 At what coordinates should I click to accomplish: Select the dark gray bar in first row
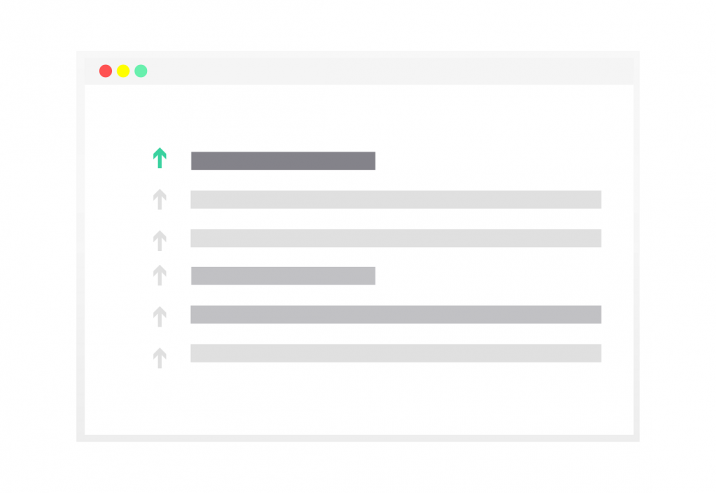coord(283,160)
